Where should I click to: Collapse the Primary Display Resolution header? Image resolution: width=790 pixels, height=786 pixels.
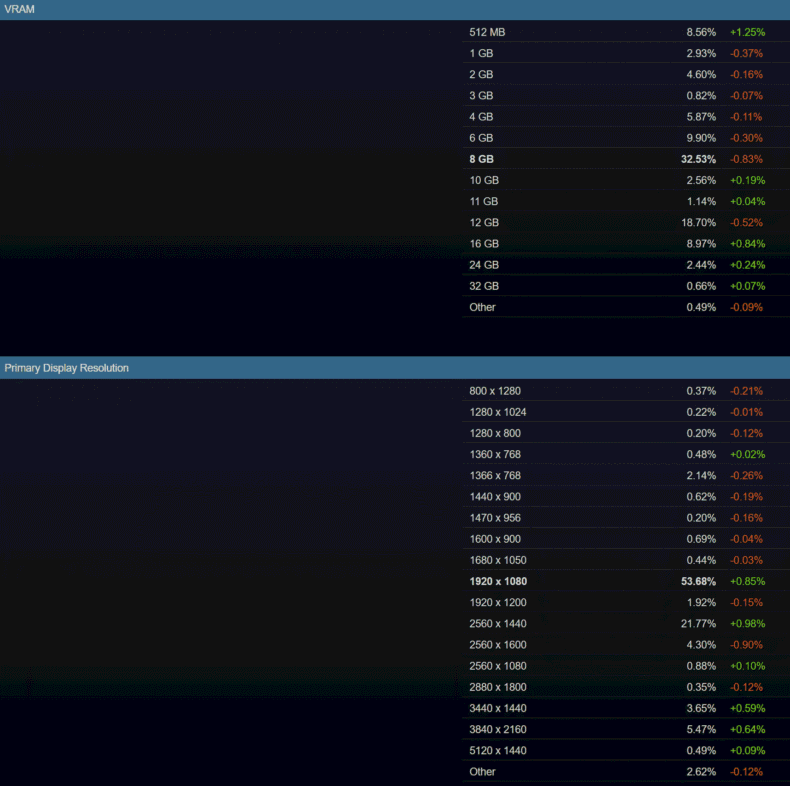[x=66, y=368]
